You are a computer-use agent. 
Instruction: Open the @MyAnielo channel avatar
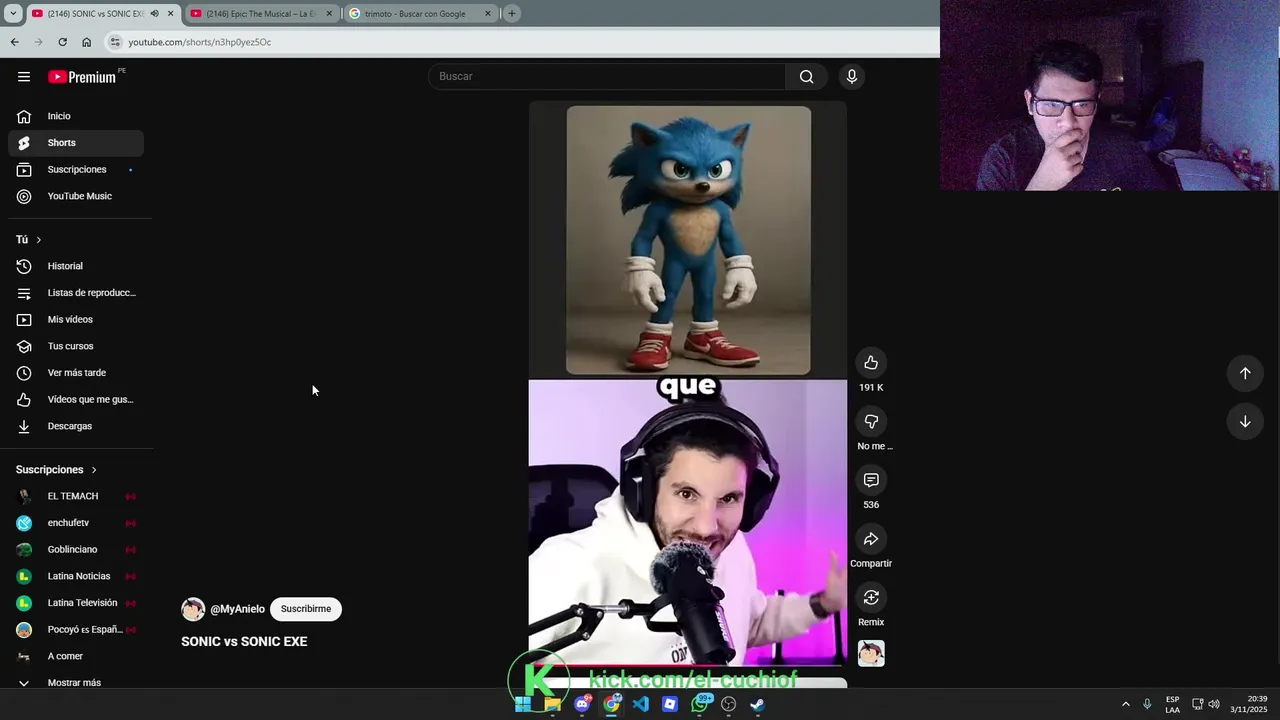tap(193, 609)
